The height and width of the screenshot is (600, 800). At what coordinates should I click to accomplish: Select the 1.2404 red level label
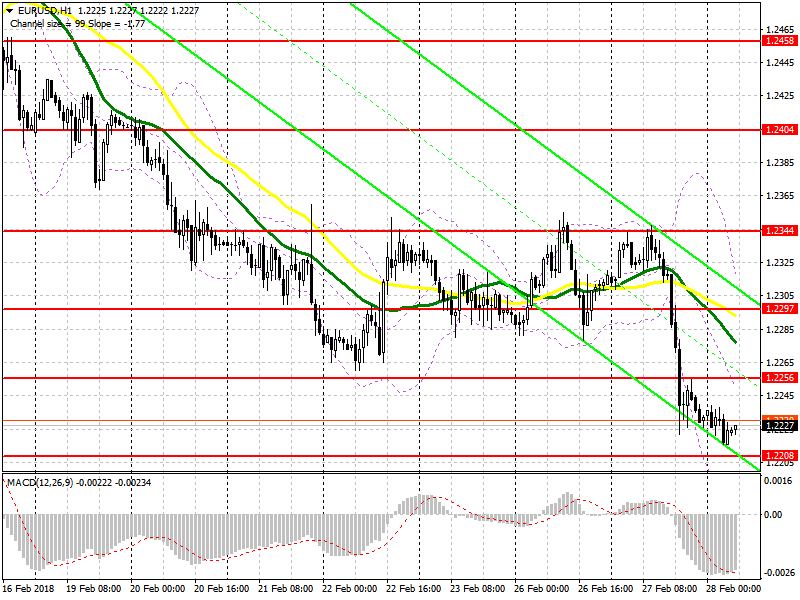tap(780, 130)
